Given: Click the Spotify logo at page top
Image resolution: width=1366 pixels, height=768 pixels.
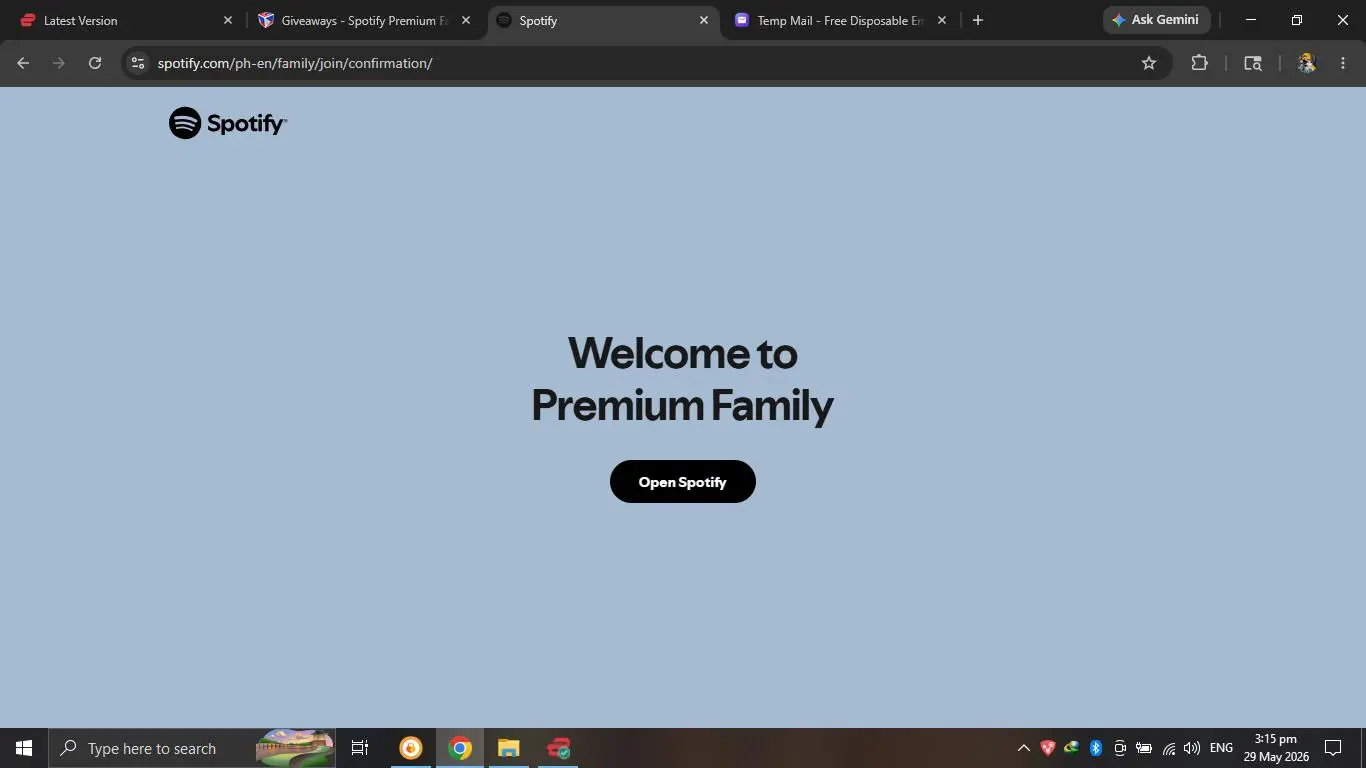Looking at the screenshot, I should 228,123.
